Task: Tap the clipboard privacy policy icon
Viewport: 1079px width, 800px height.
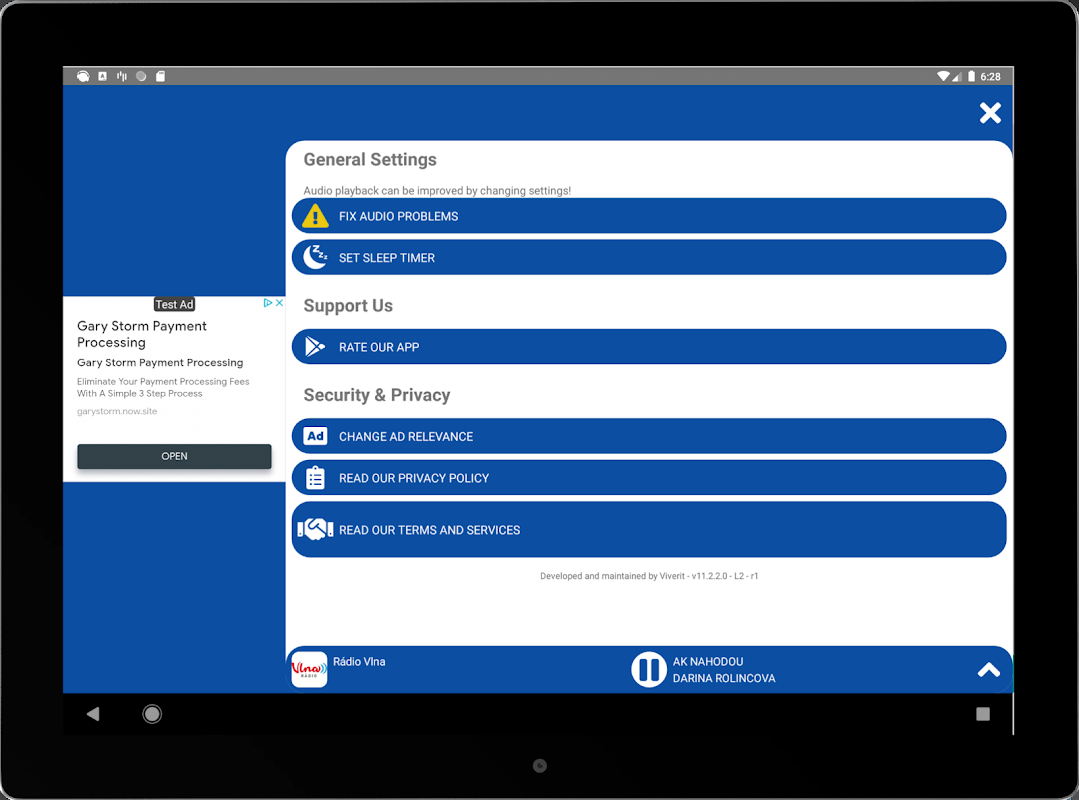Action: 315,477
